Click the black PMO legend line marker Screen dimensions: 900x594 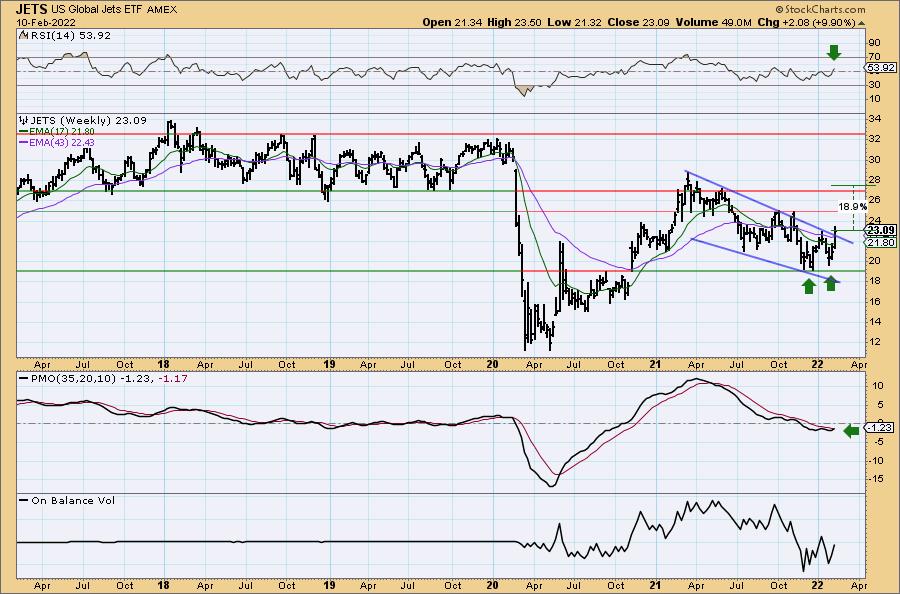24,379
